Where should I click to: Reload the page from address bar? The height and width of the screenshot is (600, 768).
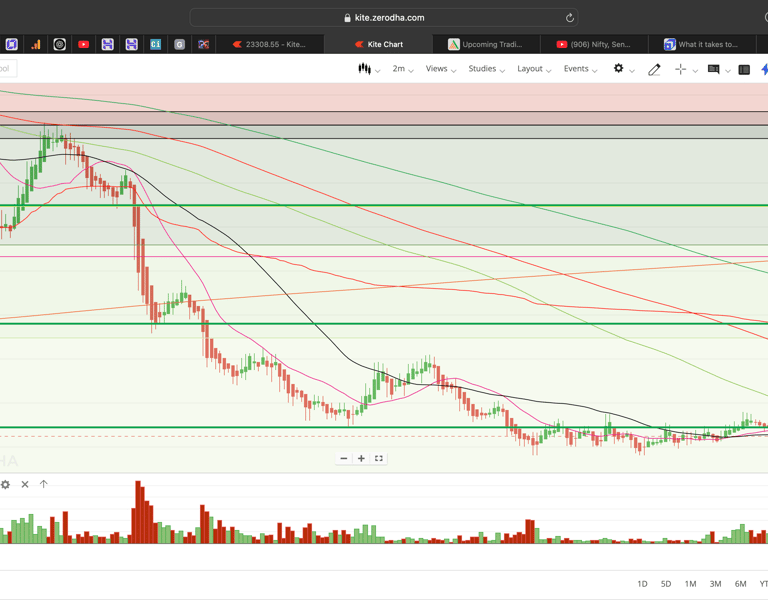(x=570, y=18)
